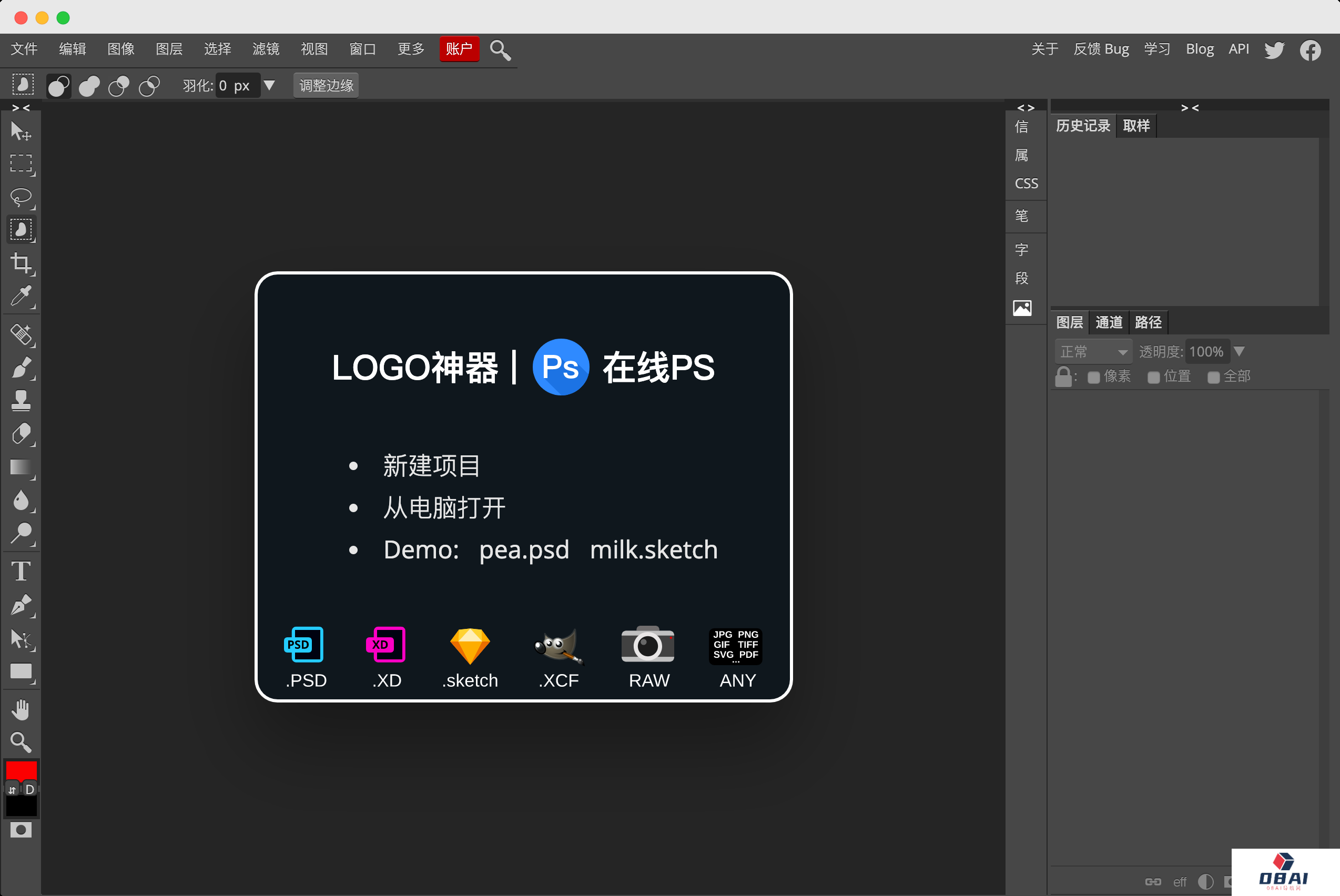The height and width of the screenshot is (896, 1340).
Task: Open the feather value dropdown arrow
Action: tap(269, 86)
